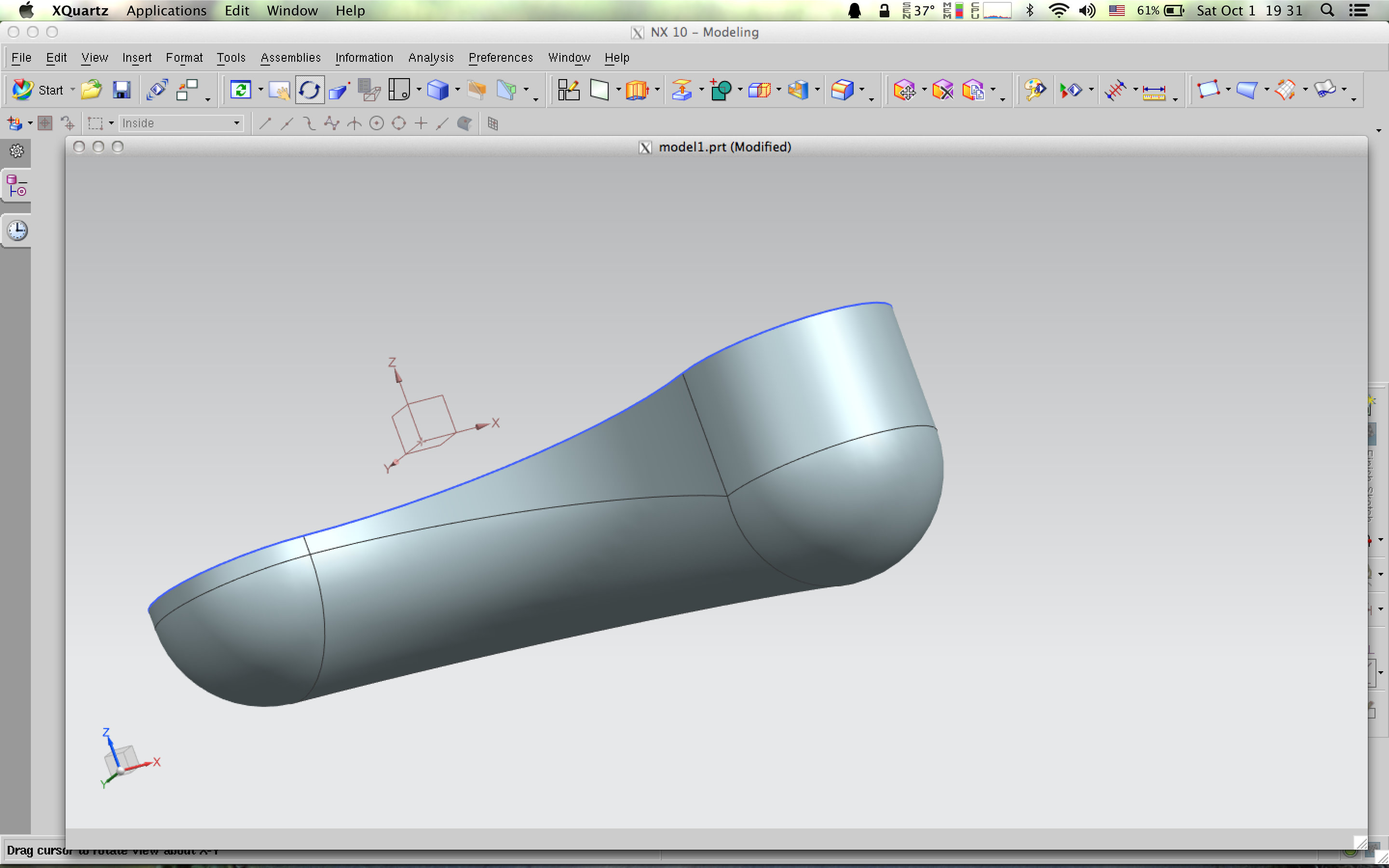Toggle the End Point snap option
Image resolution: width=1389 pixels, height=868 pixels.
pos(265,123)
